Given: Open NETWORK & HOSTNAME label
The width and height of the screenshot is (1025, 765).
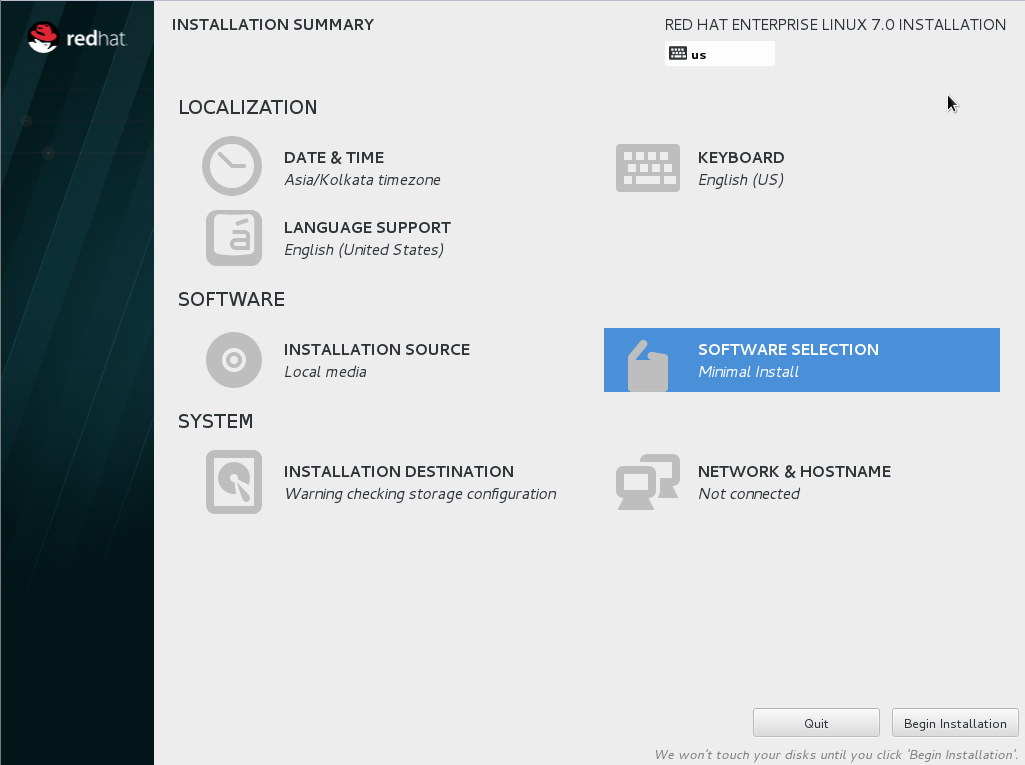Looking at the screenshot, I should pyautogui.click(x=794, y=471).
